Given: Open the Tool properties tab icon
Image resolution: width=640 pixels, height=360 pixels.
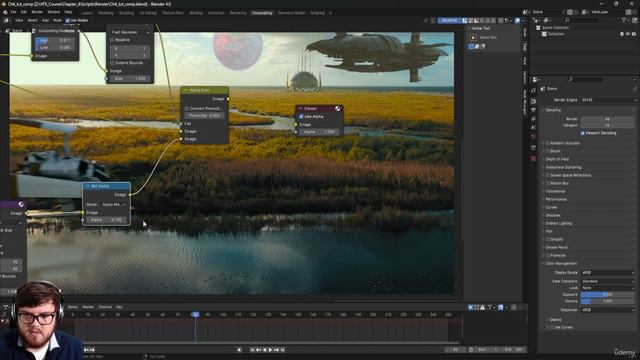Looking at the screenshot, I should tap(533, 91).
